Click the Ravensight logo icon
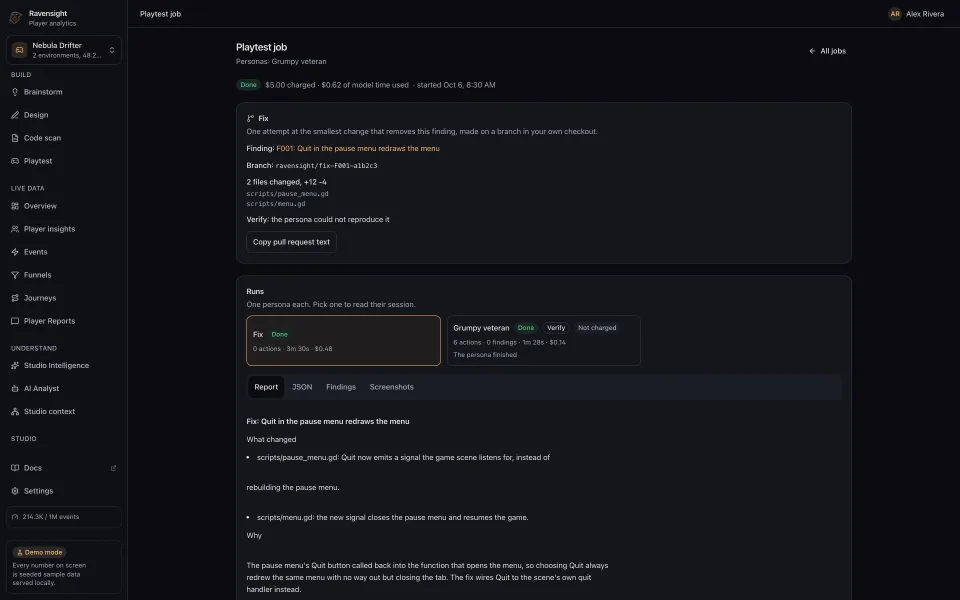Viewport: 960px width, 600px height. click(16, 18)
